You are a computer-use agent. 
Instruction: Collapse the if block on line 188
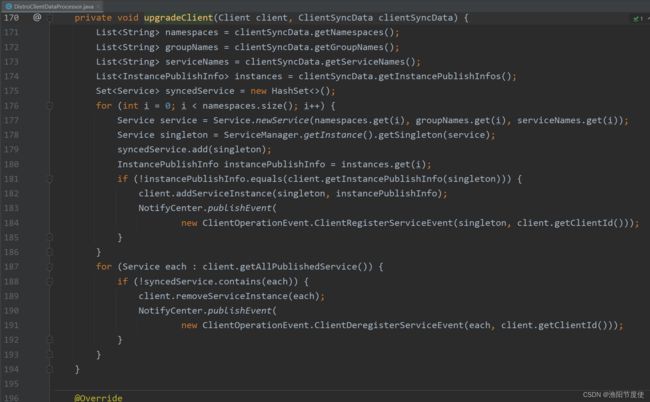[x=49, y=281]
